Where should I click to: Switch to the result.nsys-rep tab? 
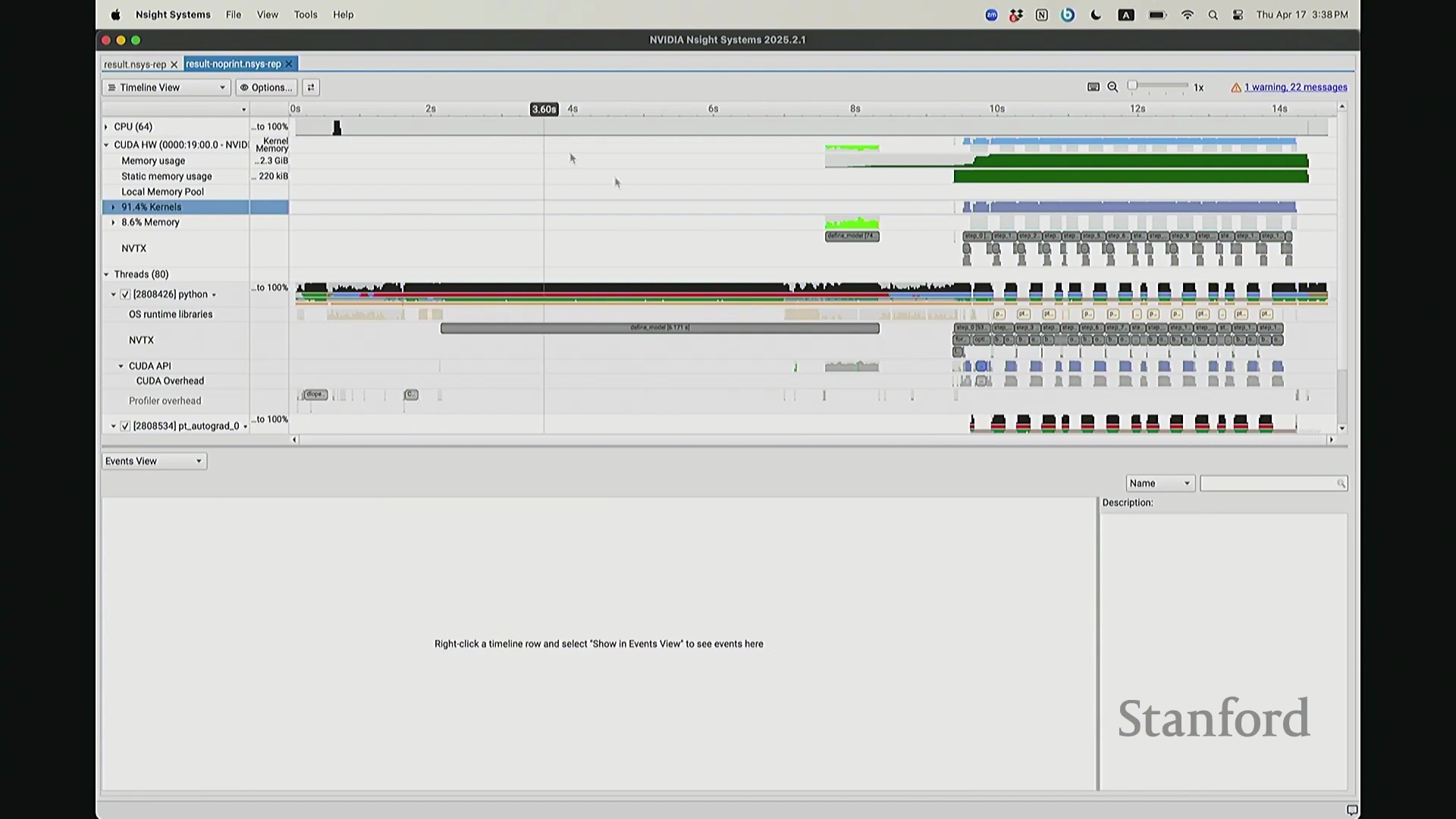pos(135,64)
